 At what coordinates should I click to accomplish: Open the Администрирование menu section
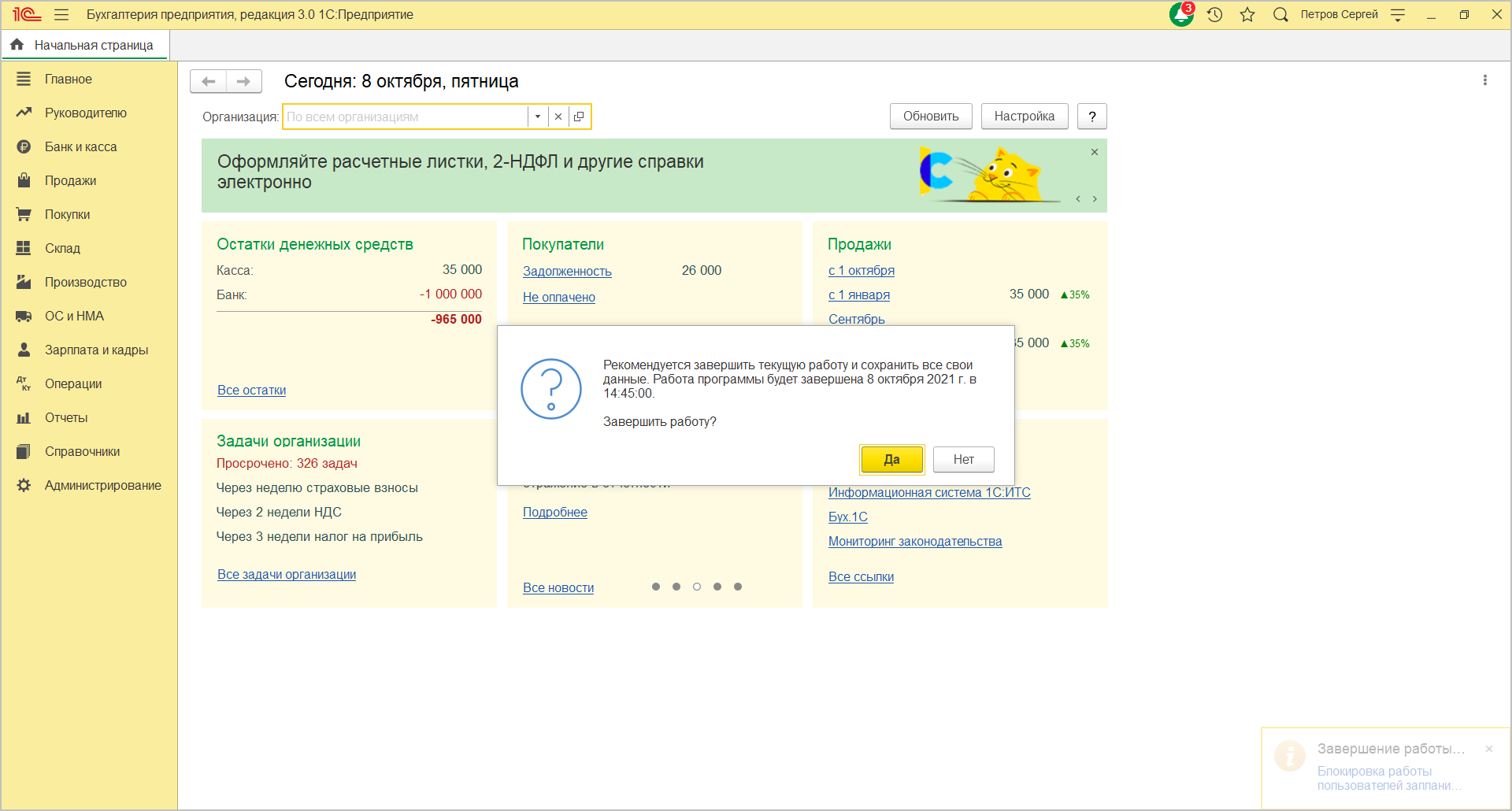tap(103, 485)
